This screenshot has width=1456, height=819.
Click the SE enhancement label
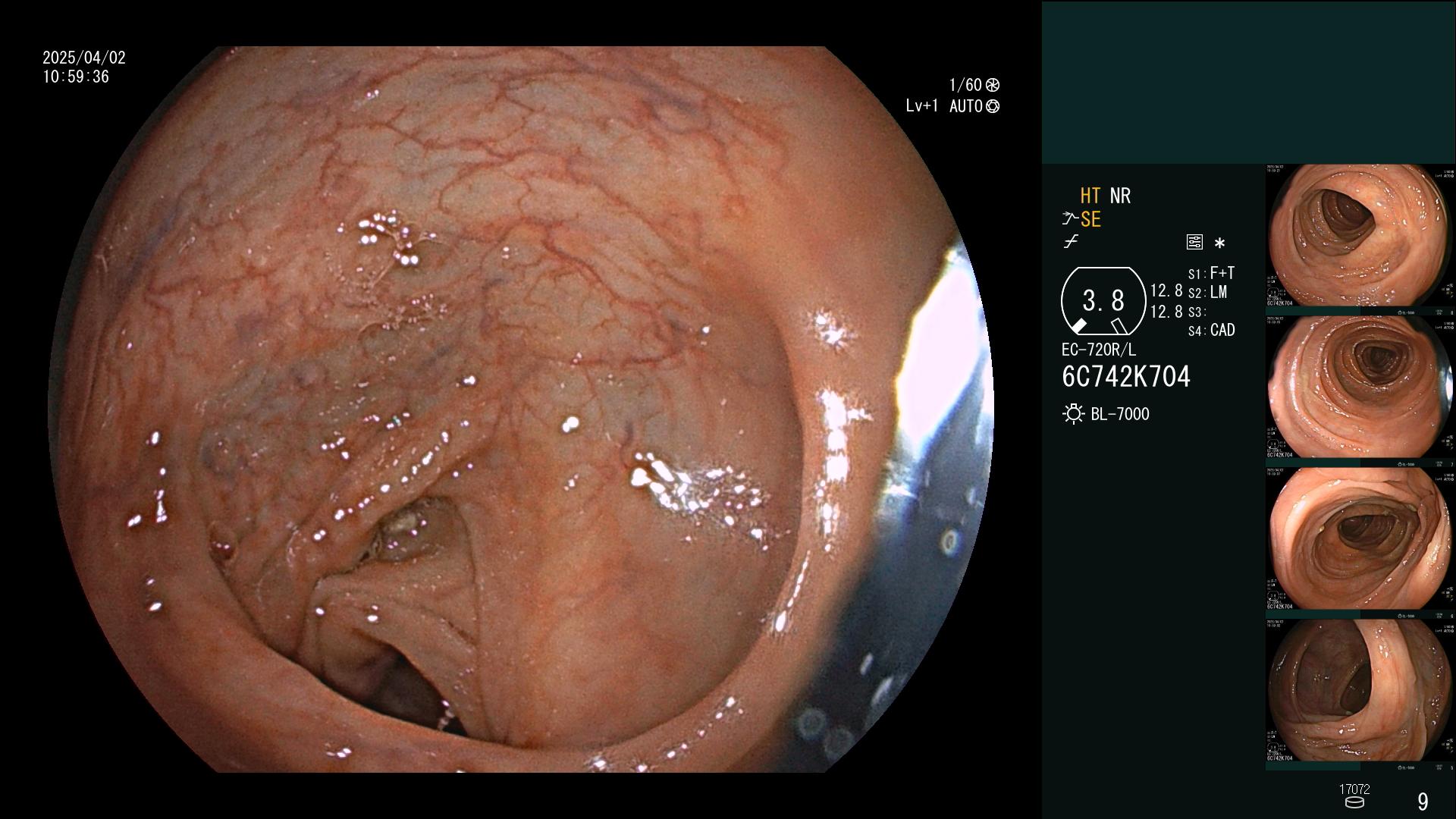pyautogui.click(x=1090, y=219)
